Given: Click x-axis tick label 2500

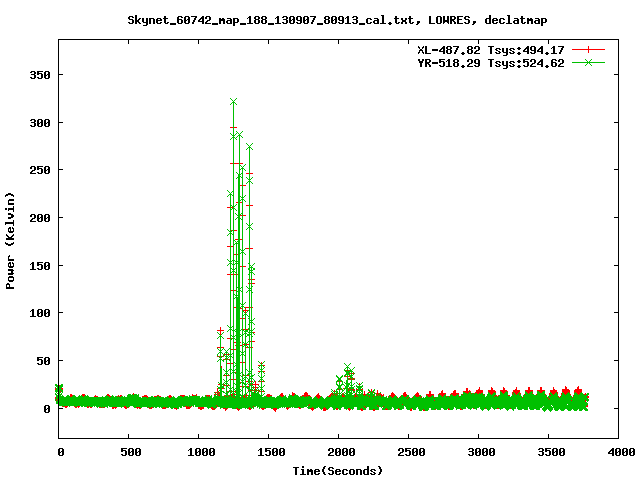Looking at the screenshot, I should 411,452.
